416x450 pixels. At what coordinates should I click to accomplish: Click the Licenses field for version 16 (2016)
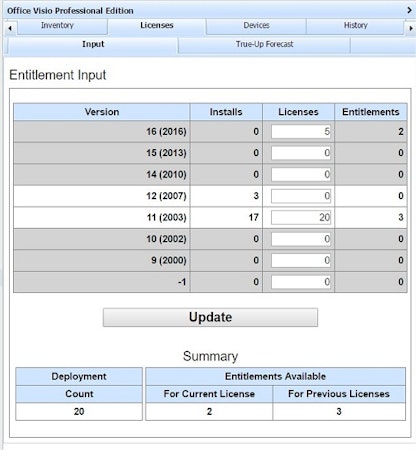[x=301, y=131]
